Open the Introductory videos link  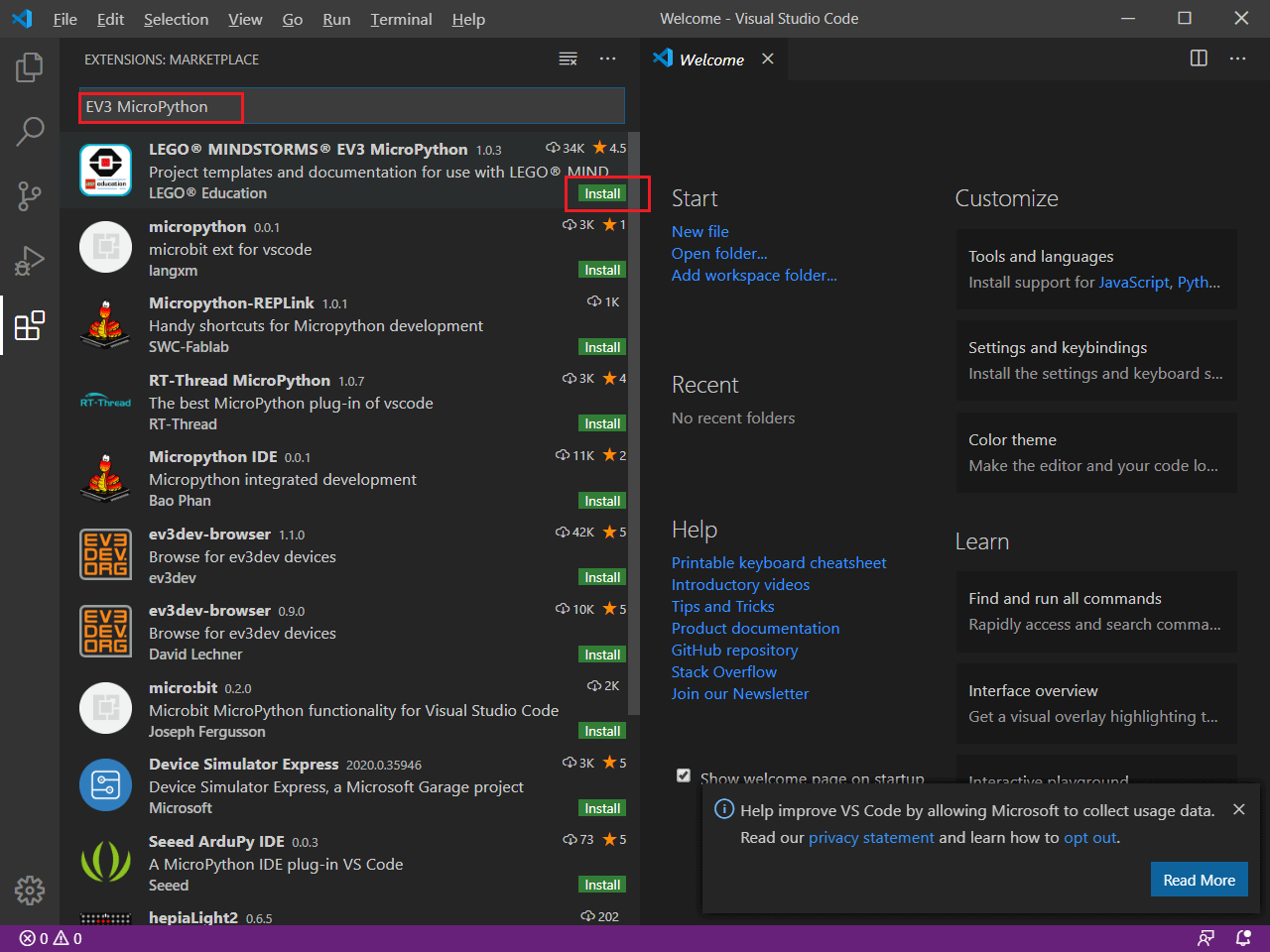coord(740,584)
